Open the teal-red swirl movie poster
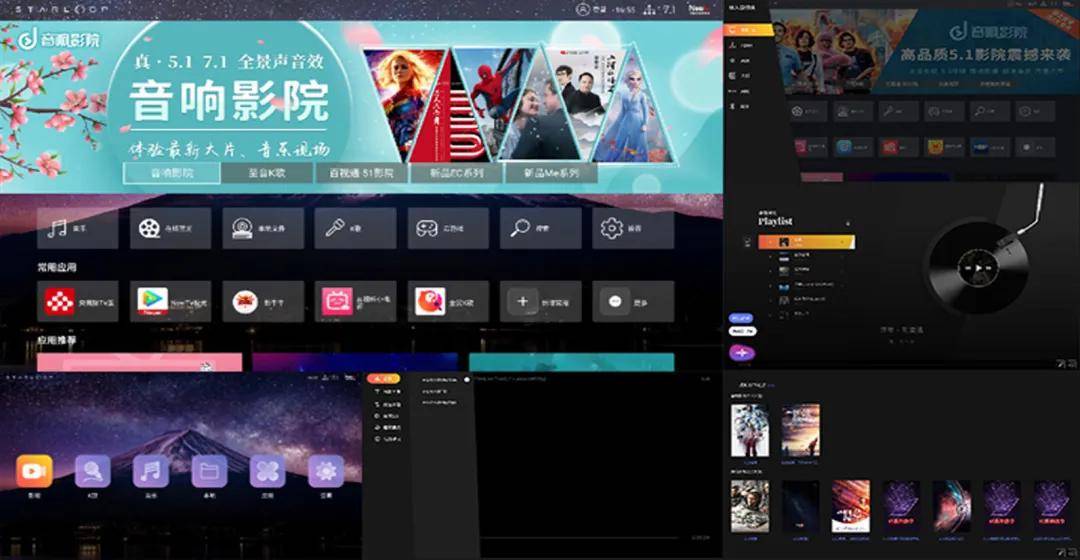The width and height of the screenshot is (1080, 560). (x=951, y=506)
